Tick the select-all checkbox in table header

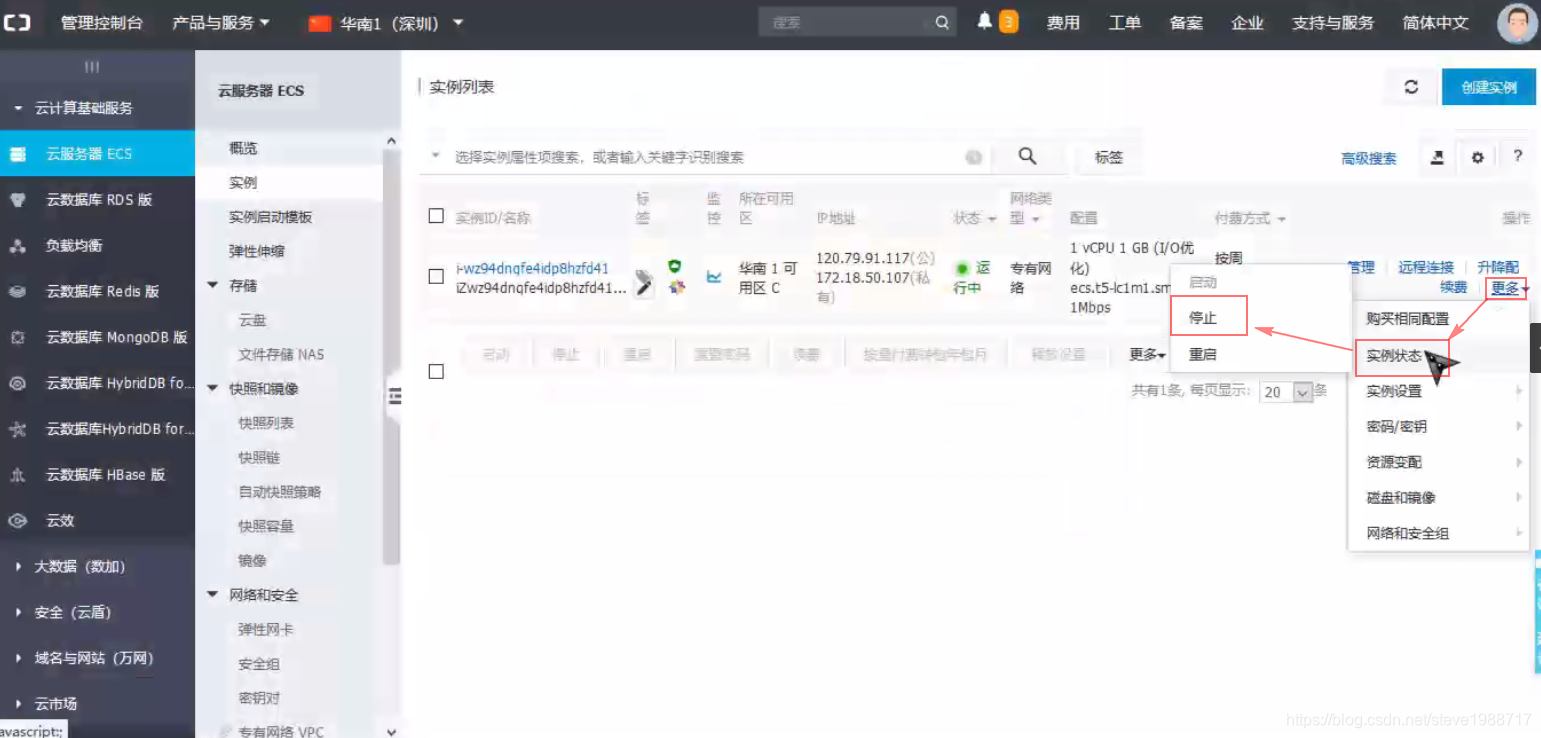435,216
